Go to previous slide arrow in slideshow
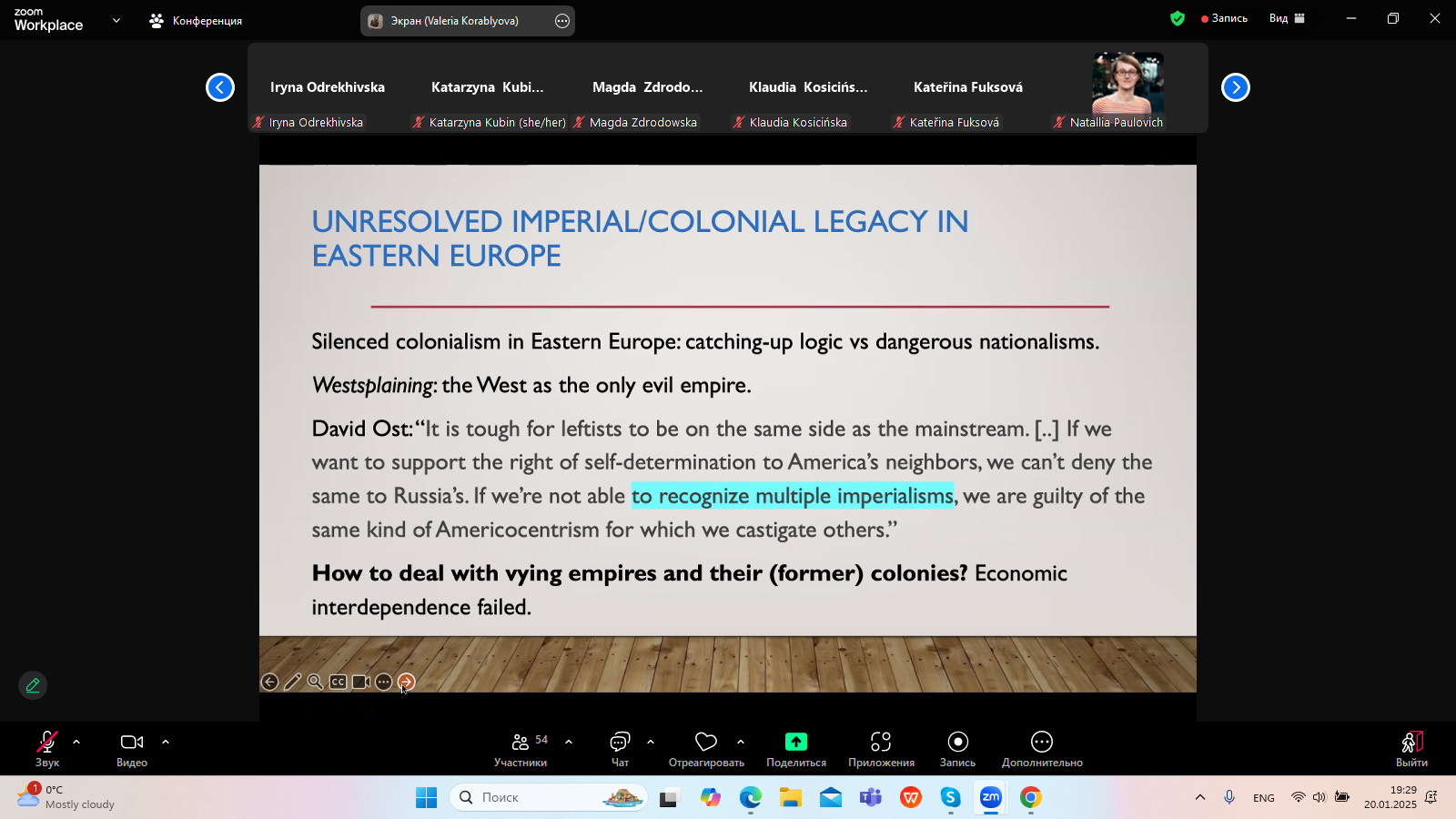 269,682
